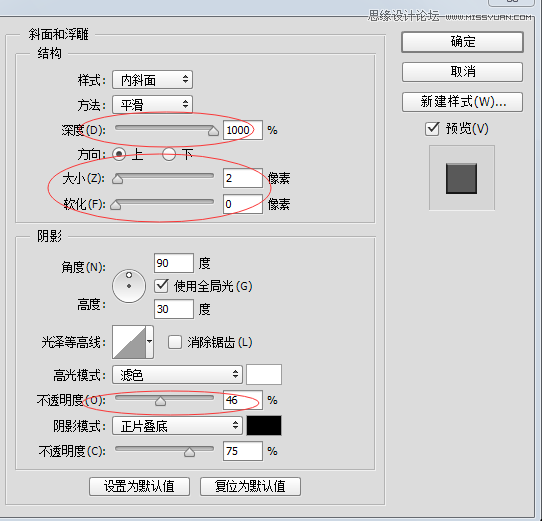The width and height of the screenshot is (542, 521).
Task: Click the 复位为默认值 button
Action: 250,486
